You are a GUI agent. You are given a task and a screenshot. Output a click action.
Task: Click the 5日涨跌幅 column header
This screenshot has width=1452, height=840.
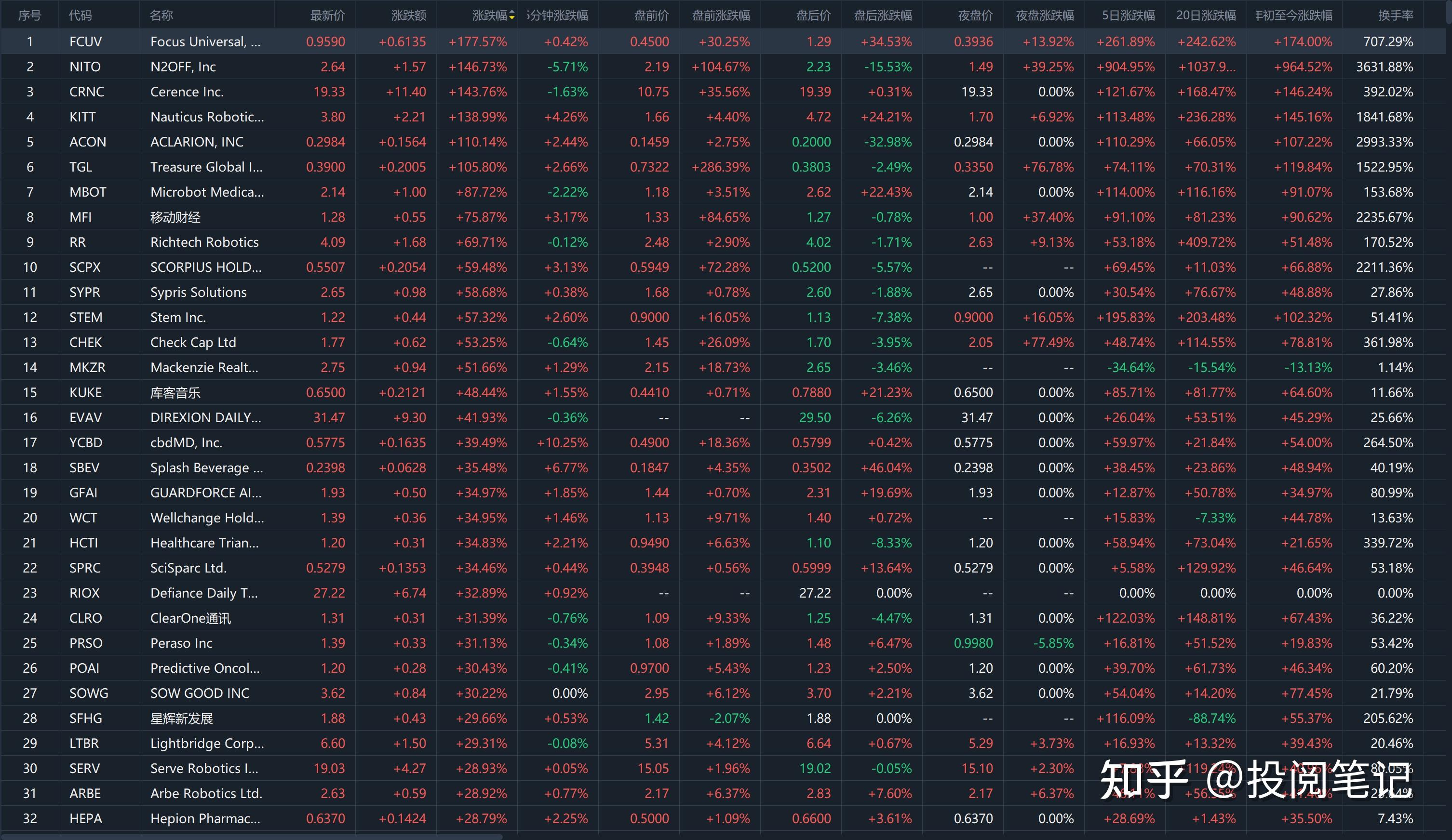pyautogui.click(x=1128, y=15)
